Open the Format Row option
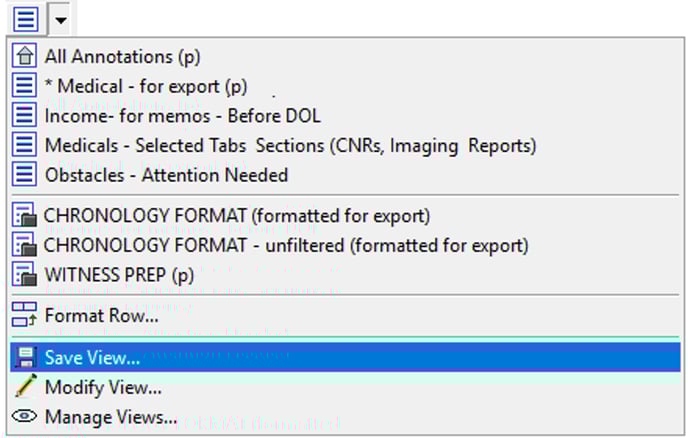This screenshot has height=438, width=688. [x=101, y=316]
